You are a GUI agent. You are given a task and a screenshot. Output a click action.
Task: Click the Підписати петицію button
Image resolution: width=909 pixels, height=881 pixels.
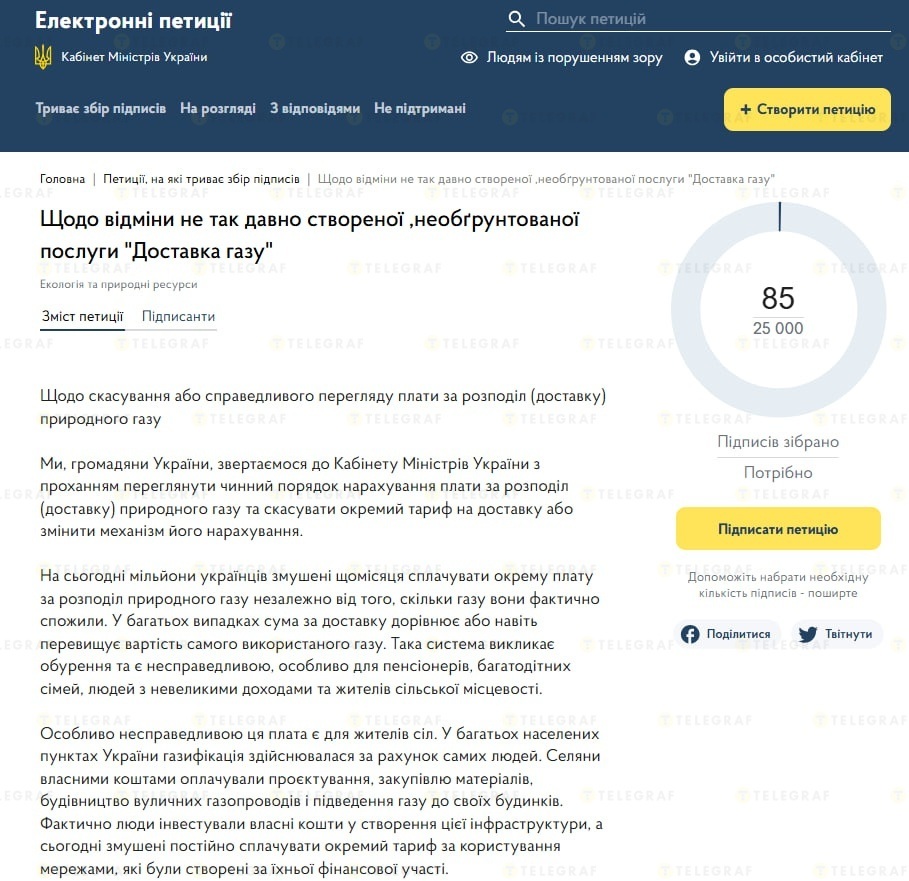click(x=778, y=529)
